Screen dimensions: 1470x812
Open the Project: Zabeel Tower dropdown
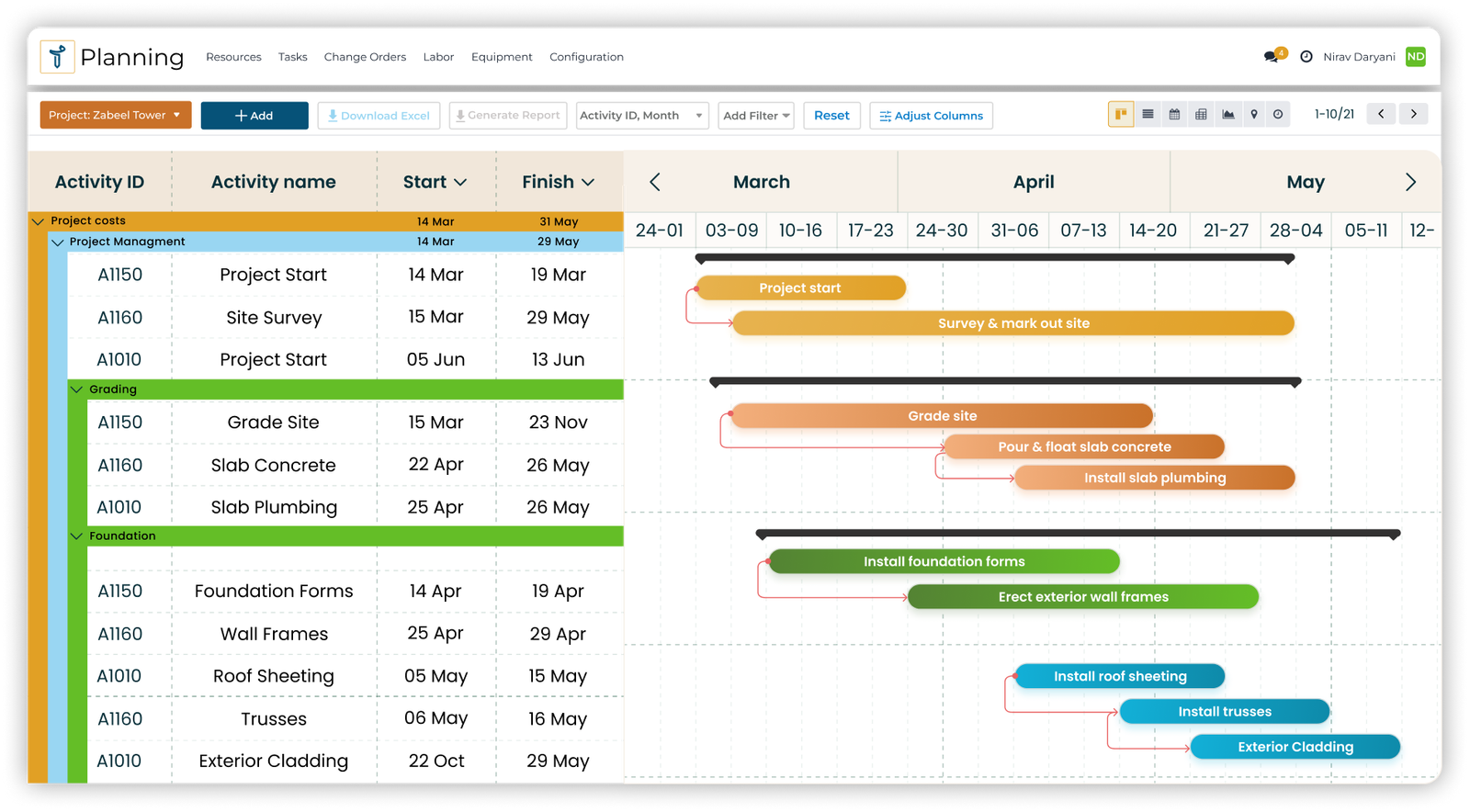(x=115, y=116)
